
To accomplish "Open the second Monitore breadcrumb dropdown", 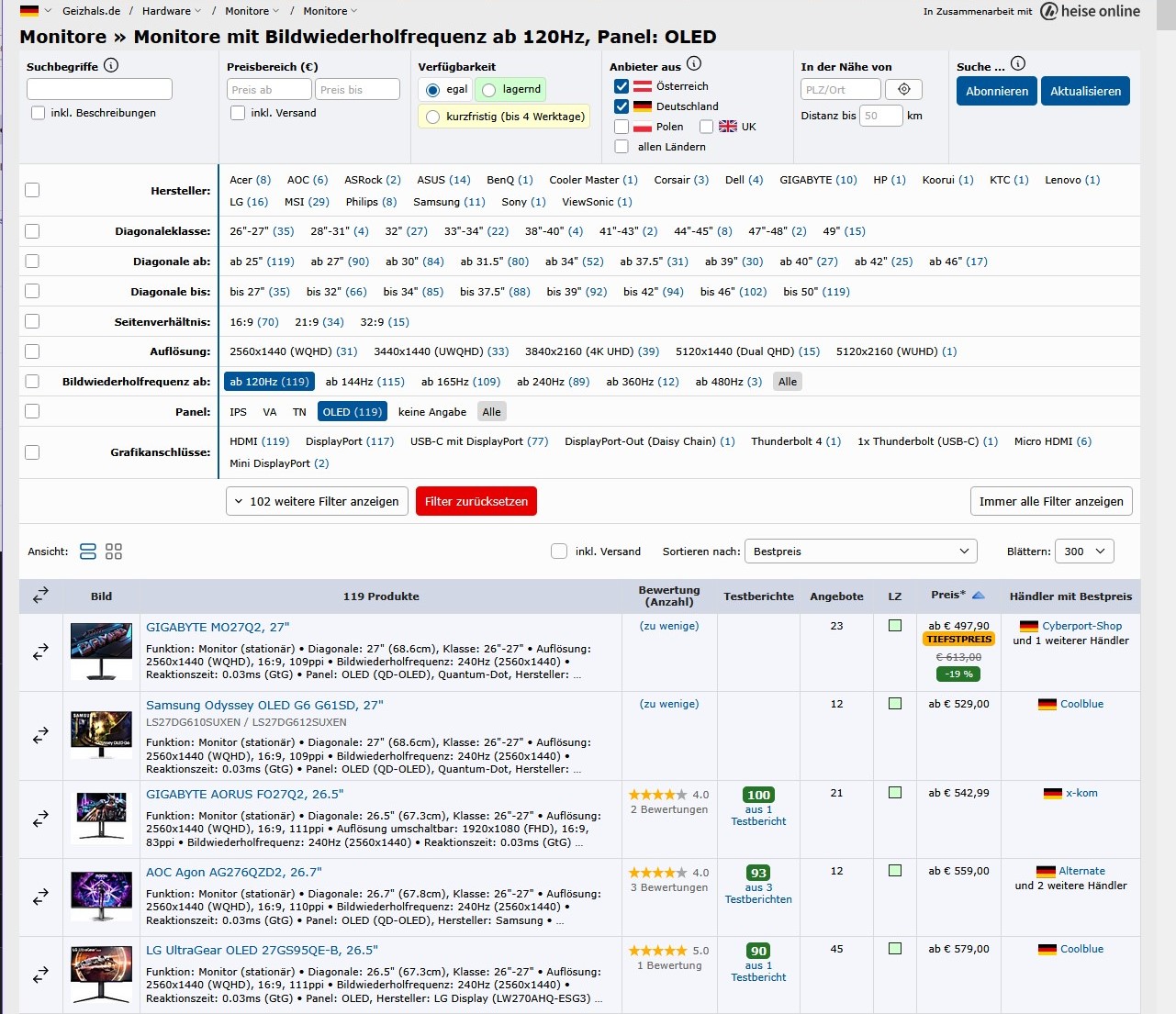I will [x=330, y=11].
